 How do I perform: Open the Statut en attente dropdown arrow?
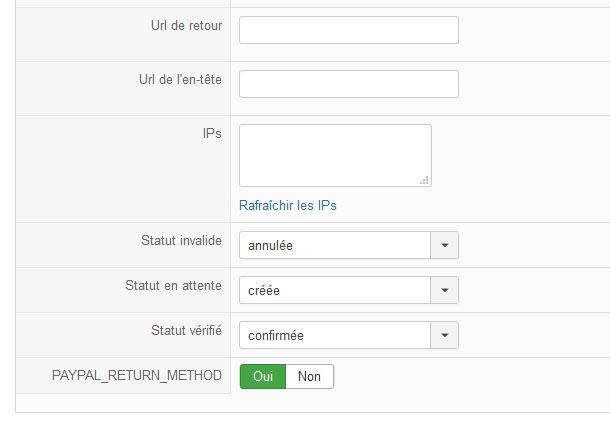click(445, 290)
